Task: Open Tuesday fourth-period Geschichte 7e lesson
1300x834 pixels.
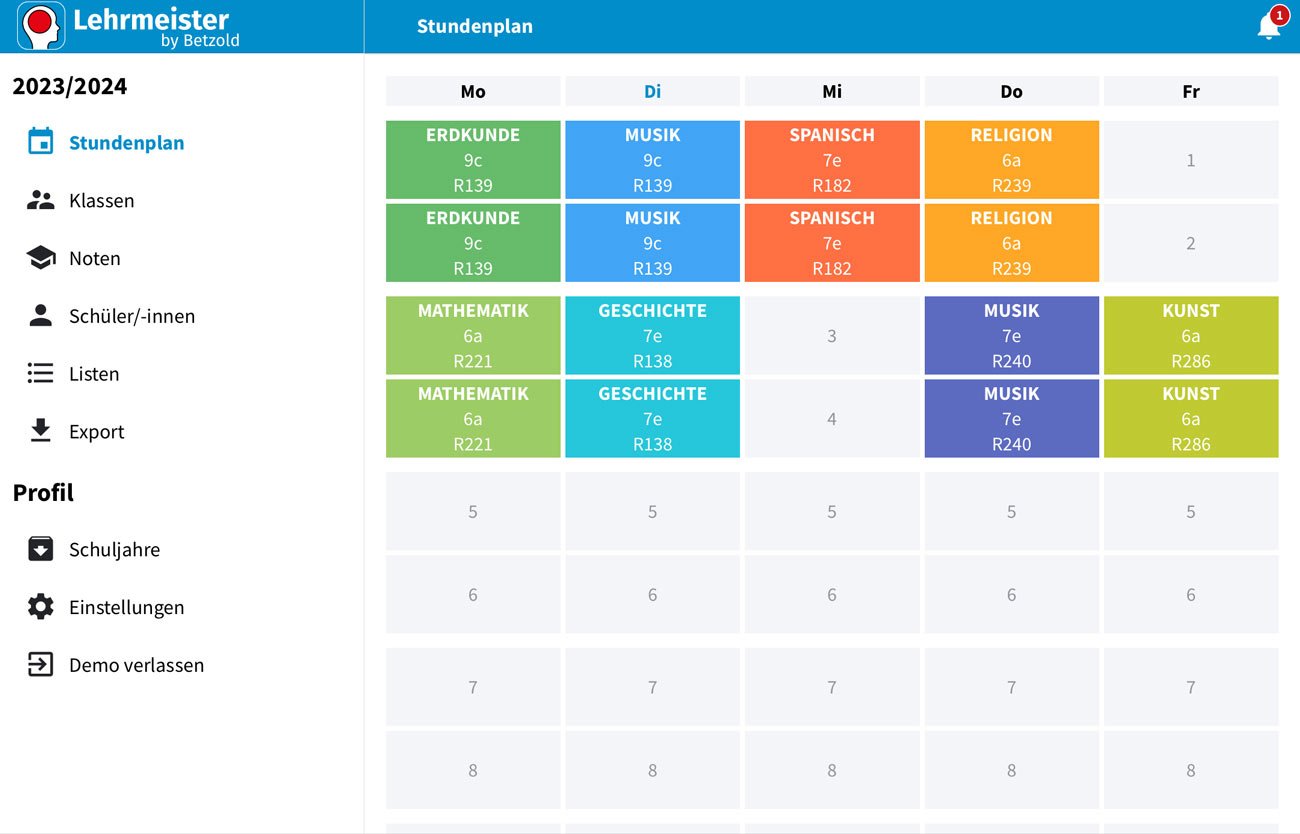Action: (x=652, y=419)
